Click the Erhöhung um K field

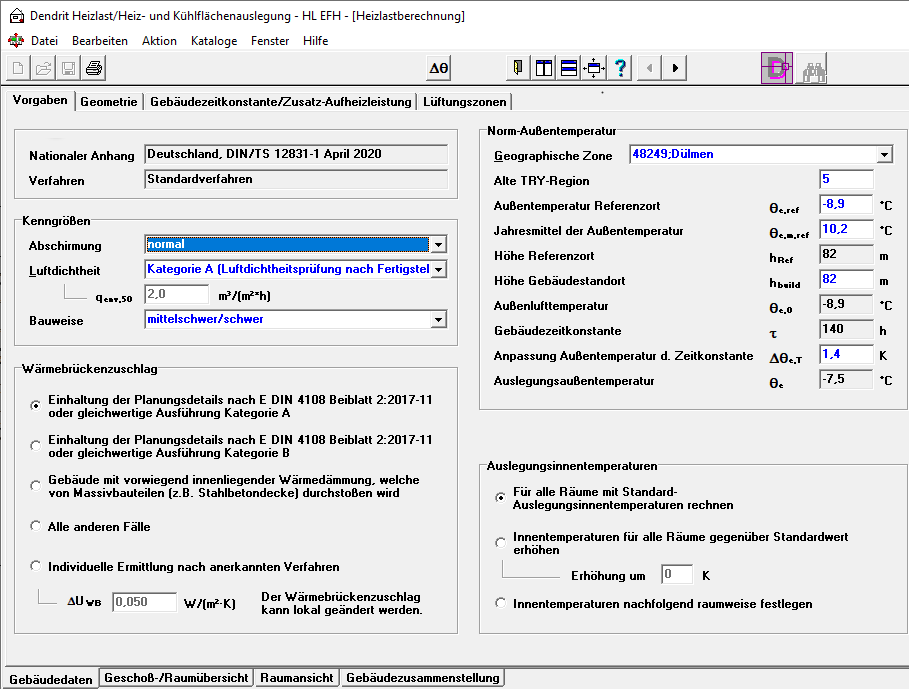(x=677, y=575)
